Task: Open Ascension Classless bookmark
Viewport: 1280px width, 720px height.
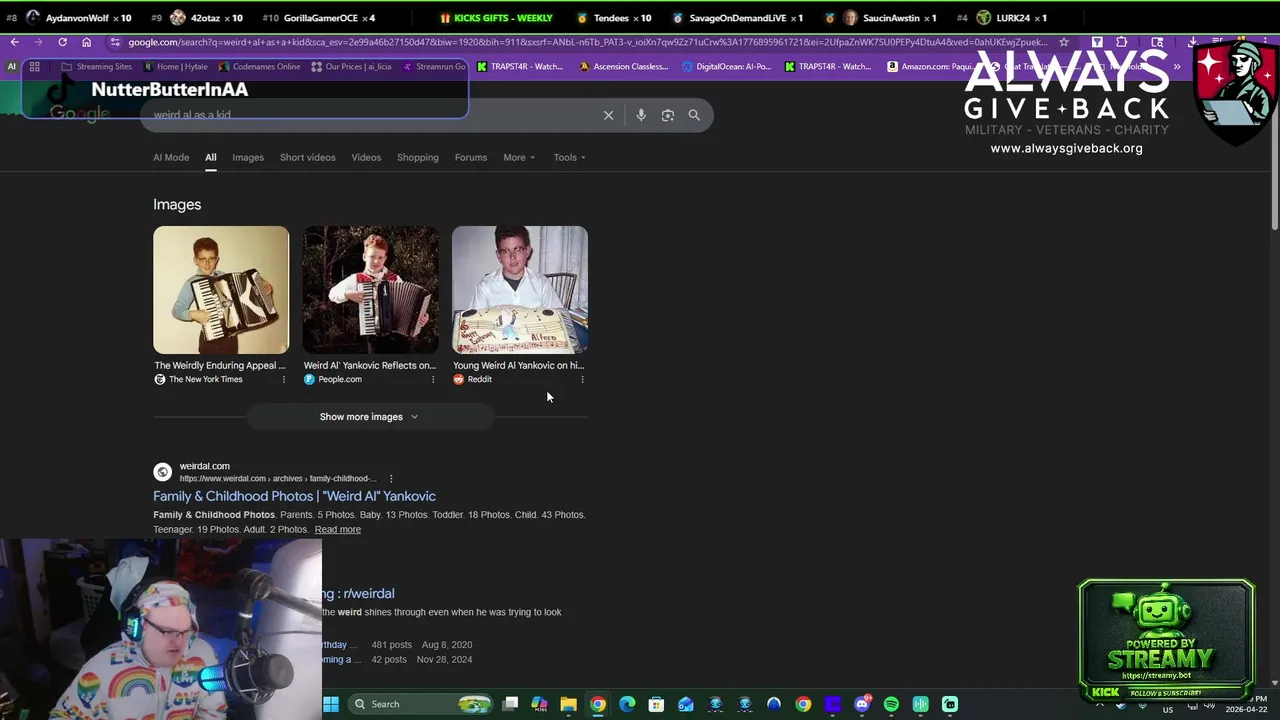Action: click(x=623, y=67)
